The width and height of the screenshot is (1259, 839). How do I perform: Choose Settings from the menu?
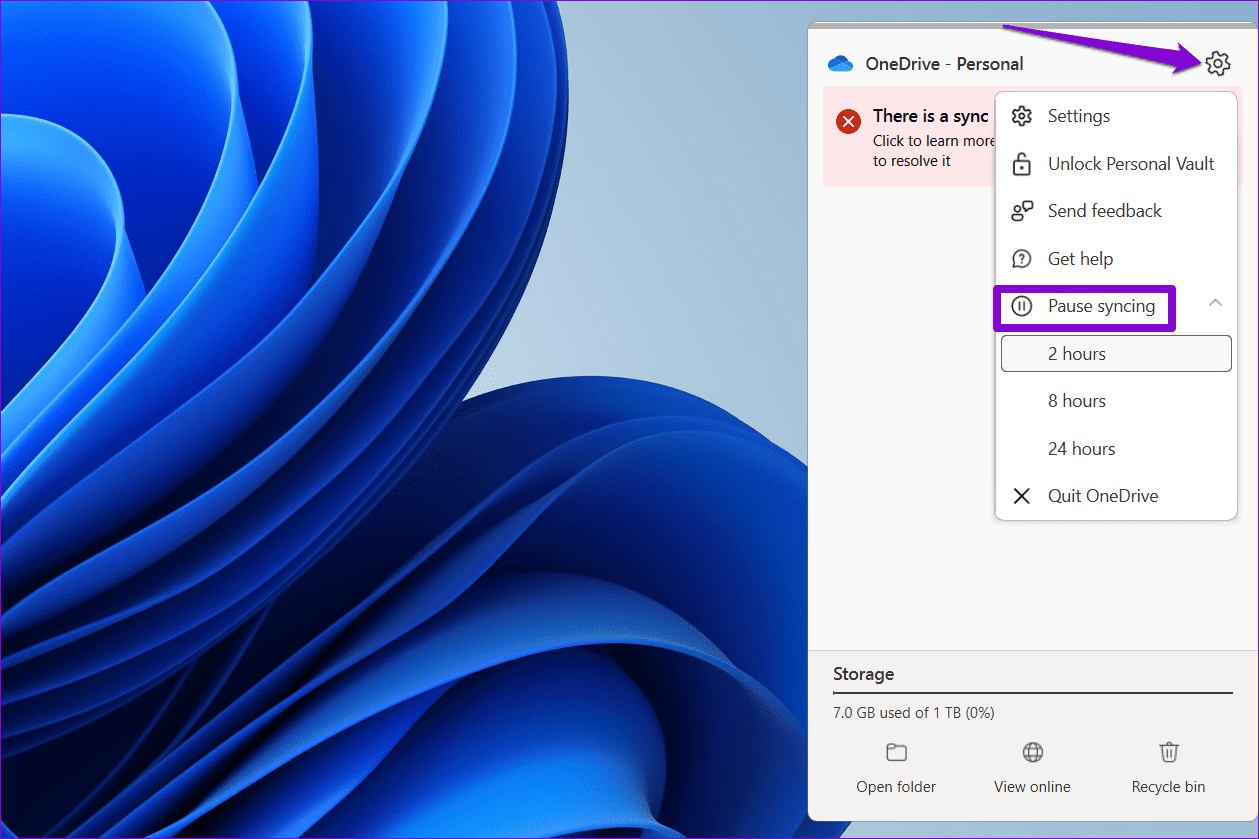[1116, 116]
